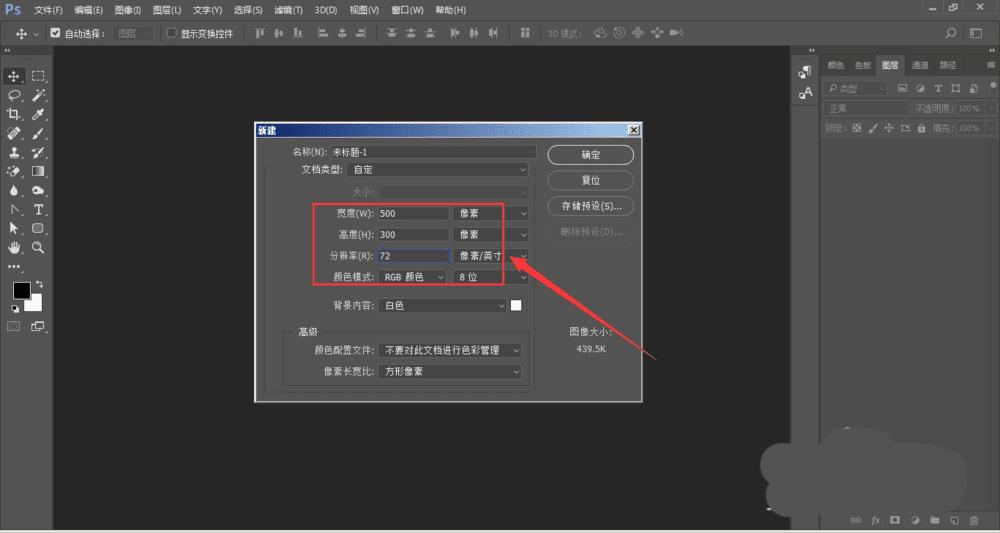Toggle filter for smart objects
The height and width of the screenshot is (533, 1000).
[973, 89]
